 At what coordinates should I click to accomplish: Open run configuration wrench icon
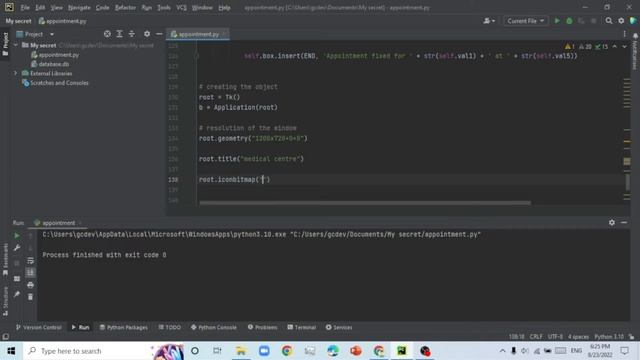17,248
